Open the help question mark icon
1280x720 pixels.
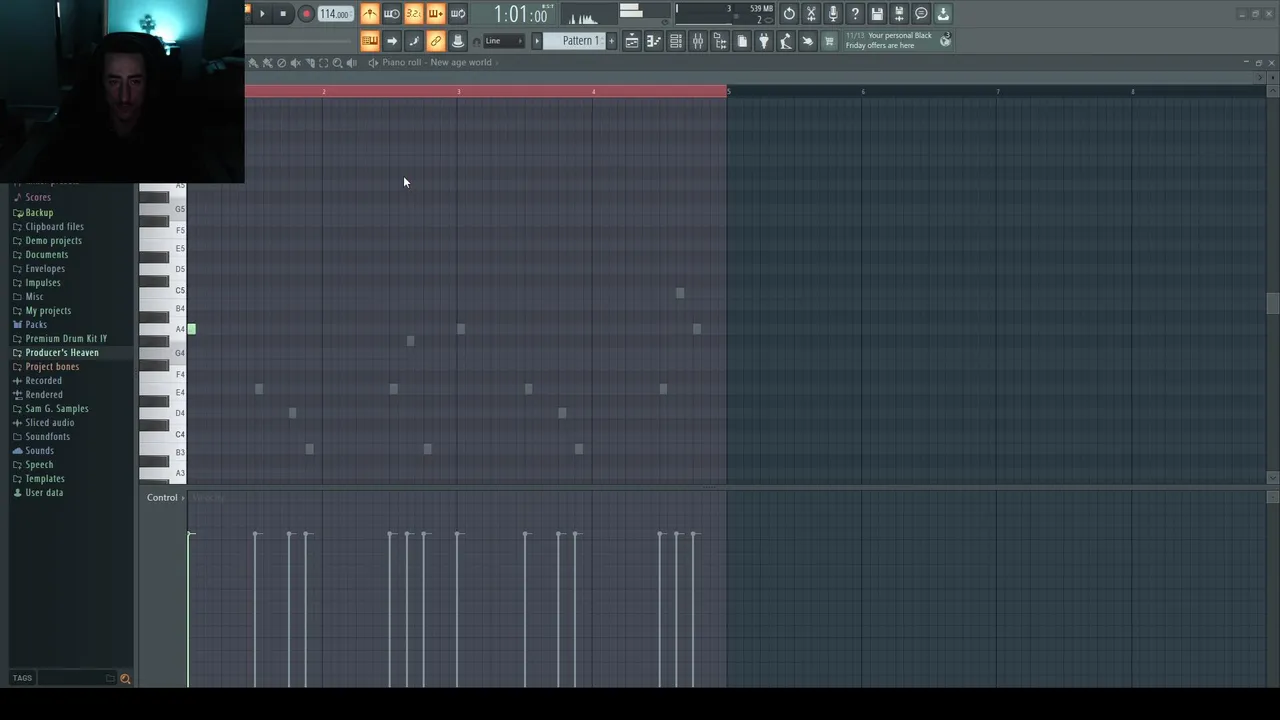855,14
